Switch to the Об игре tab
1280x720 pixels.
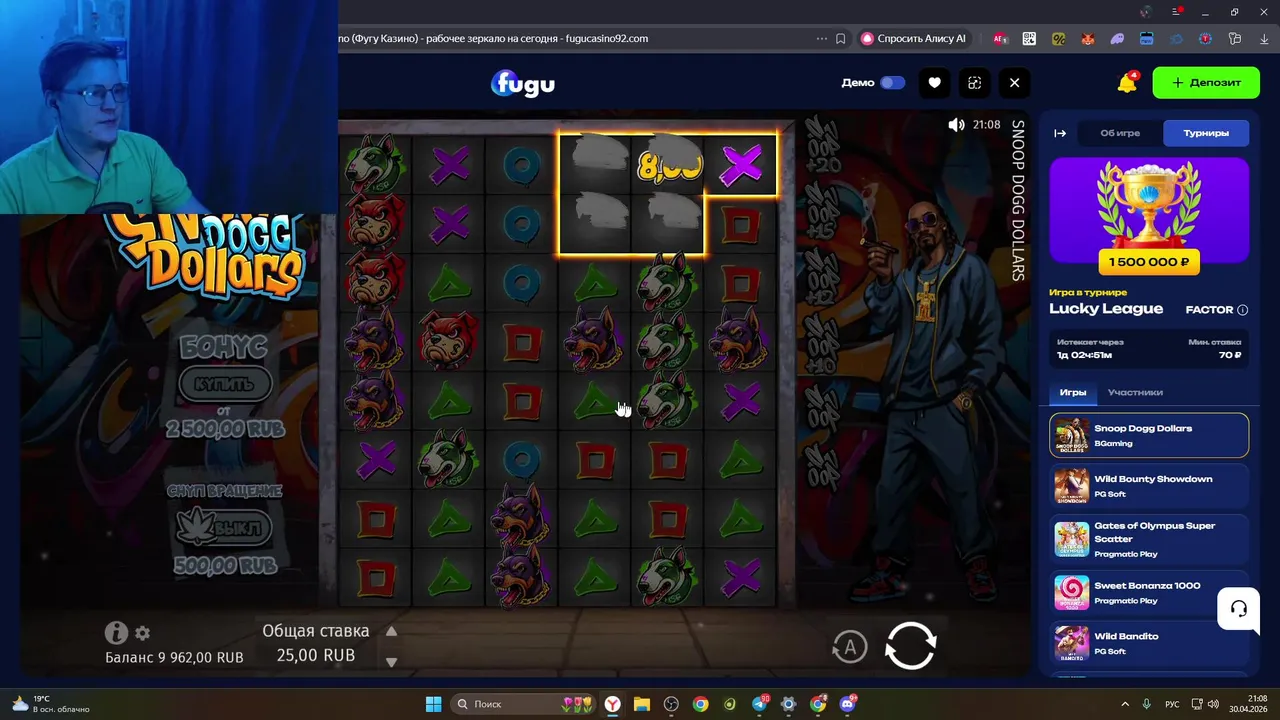[1120, 133]
